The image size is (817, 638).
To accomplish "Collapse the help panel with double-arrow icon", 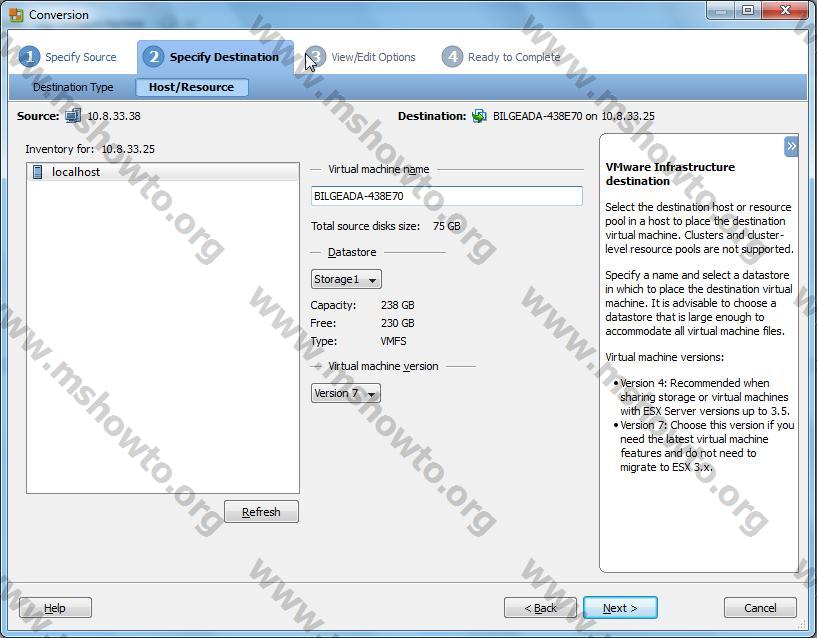I will click(x=791, y=146).
